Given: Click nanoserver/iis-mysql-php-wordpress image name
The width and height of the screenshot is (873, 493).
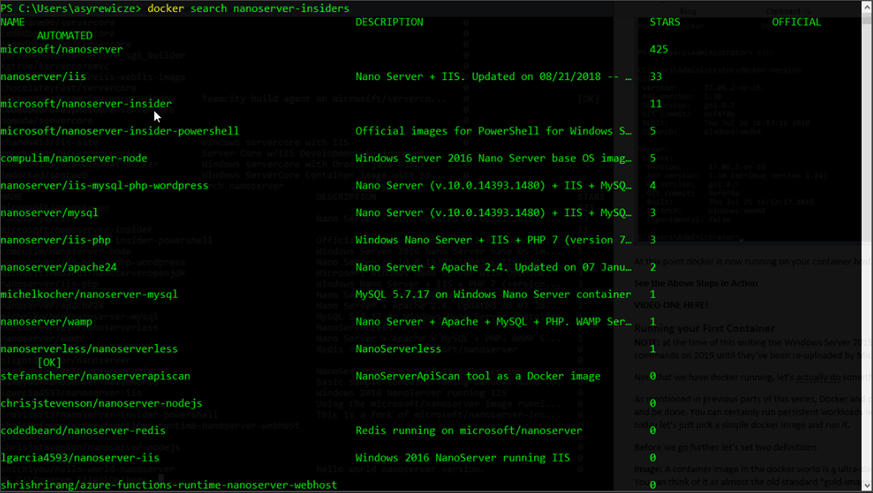Looking at the screenshot, I should 105,186.
